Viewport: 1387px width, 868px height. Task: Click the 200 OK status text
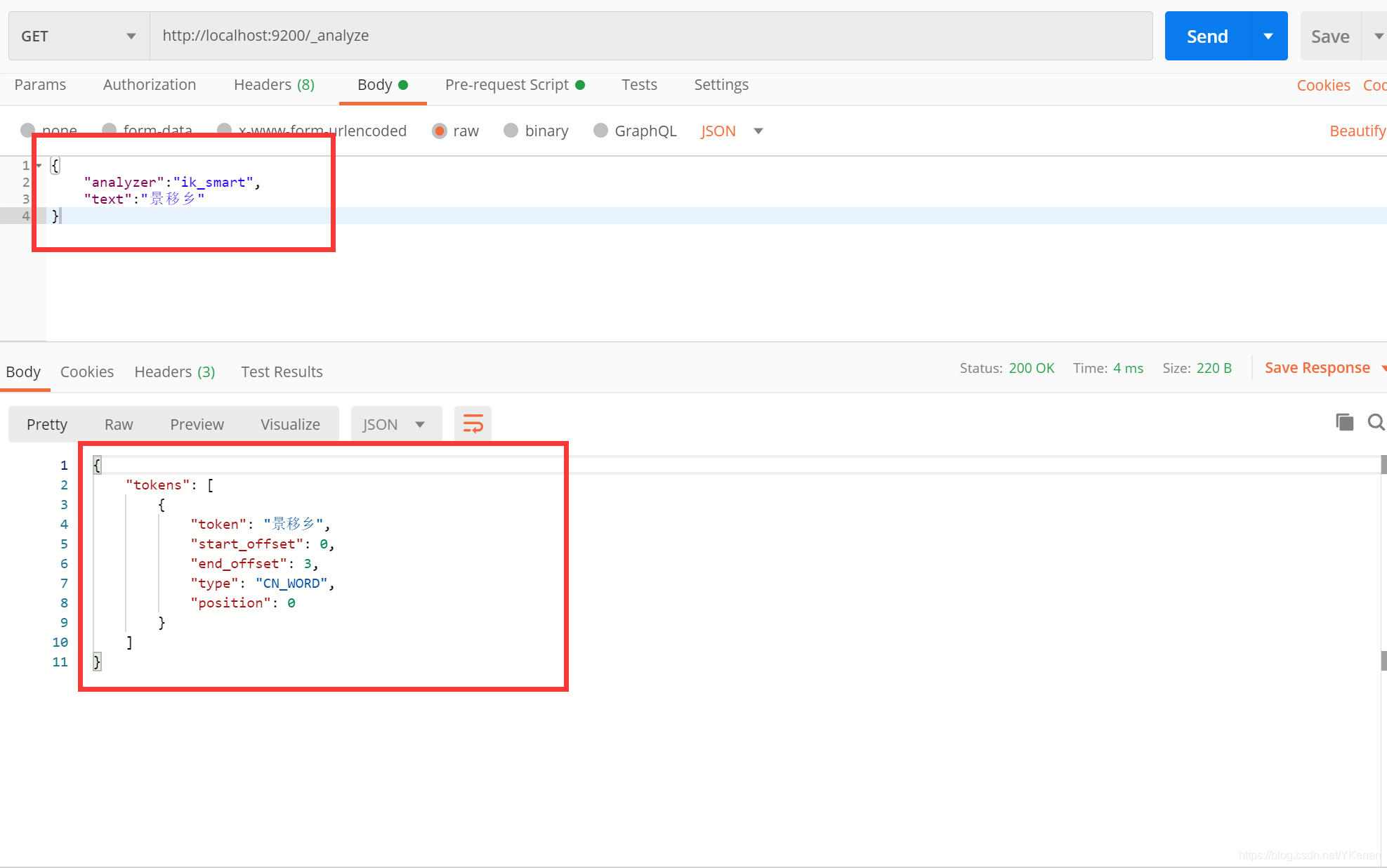pyautogui.click(x=1032, y=368)
